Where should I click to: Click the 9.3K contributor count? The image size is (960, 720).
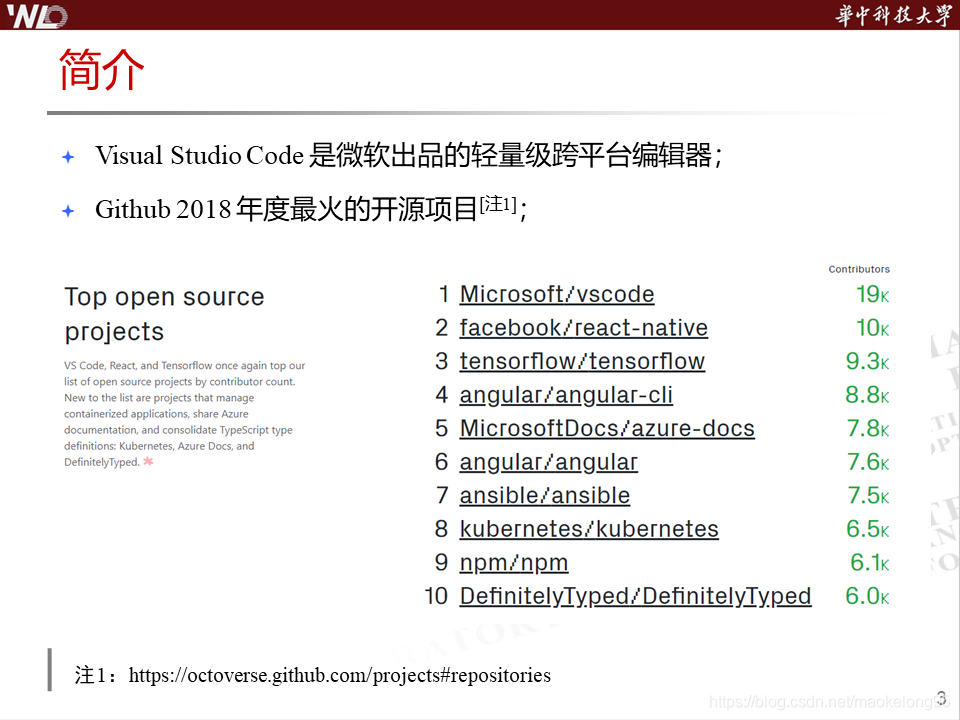coord(868,362)
